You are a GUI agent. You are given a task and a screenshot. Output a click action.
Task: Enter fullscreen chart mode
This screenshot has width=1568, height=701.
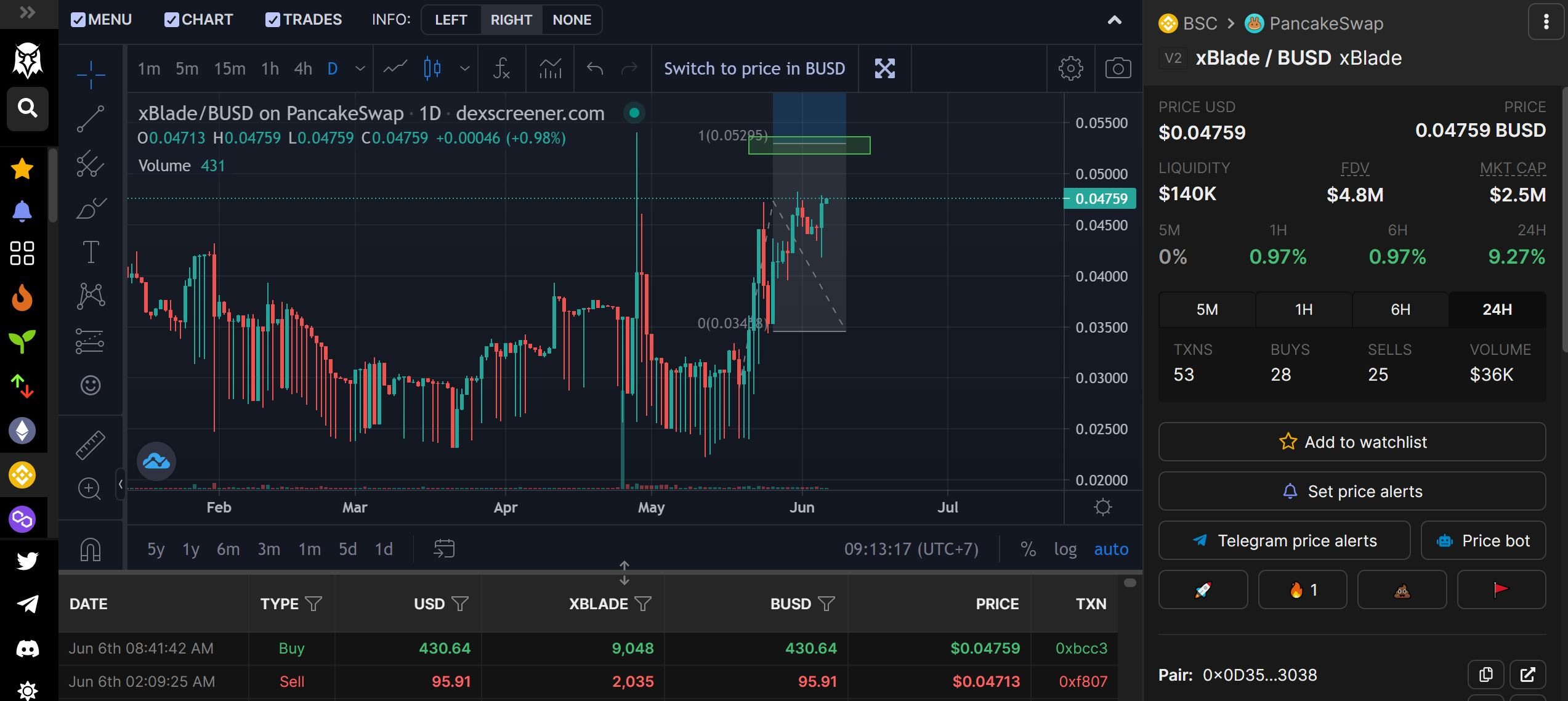pyautogui.click(x=885, y=68)
